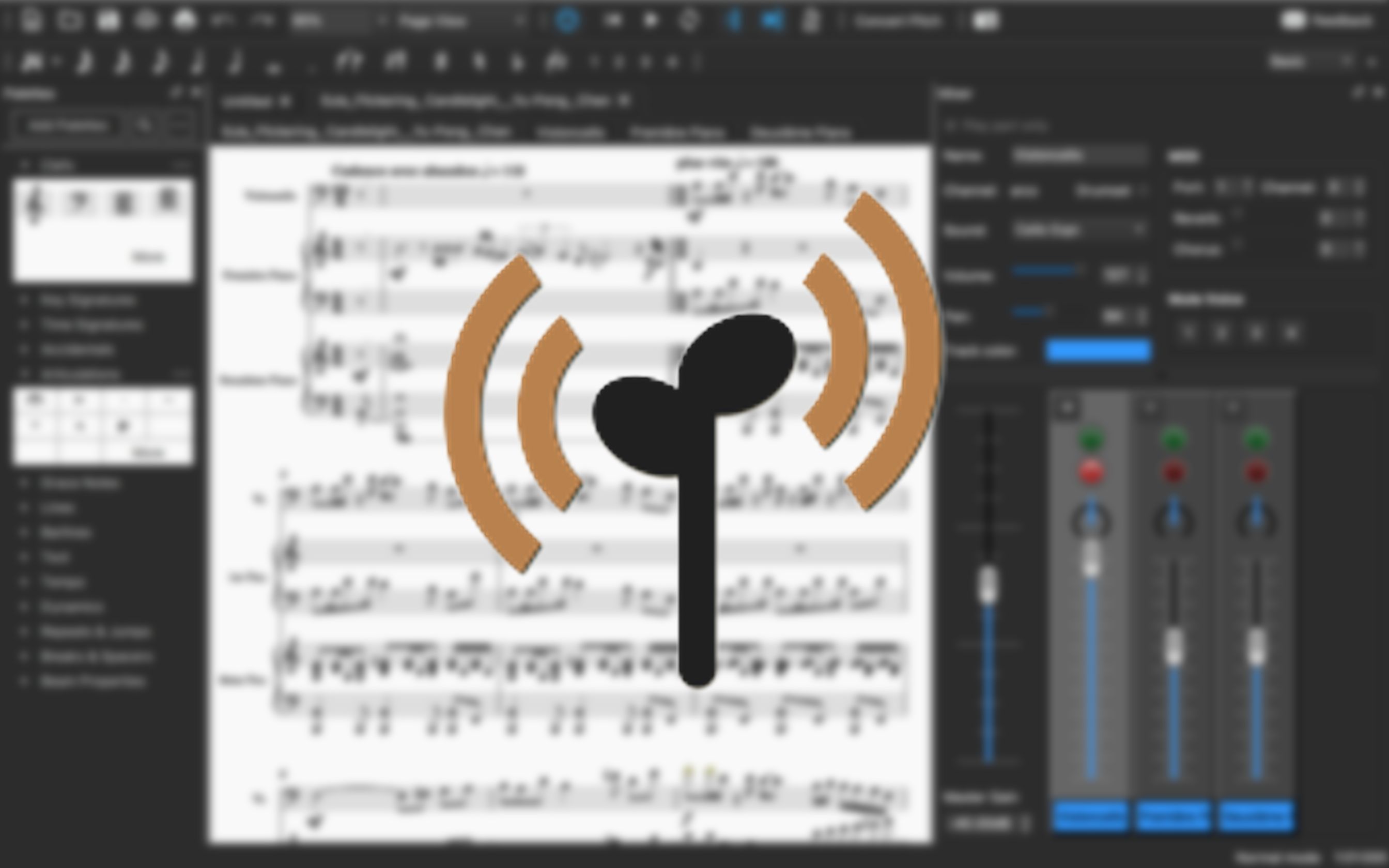Toggle note input mode icon
1389x868 pixels.
click(x=33, y=62)
